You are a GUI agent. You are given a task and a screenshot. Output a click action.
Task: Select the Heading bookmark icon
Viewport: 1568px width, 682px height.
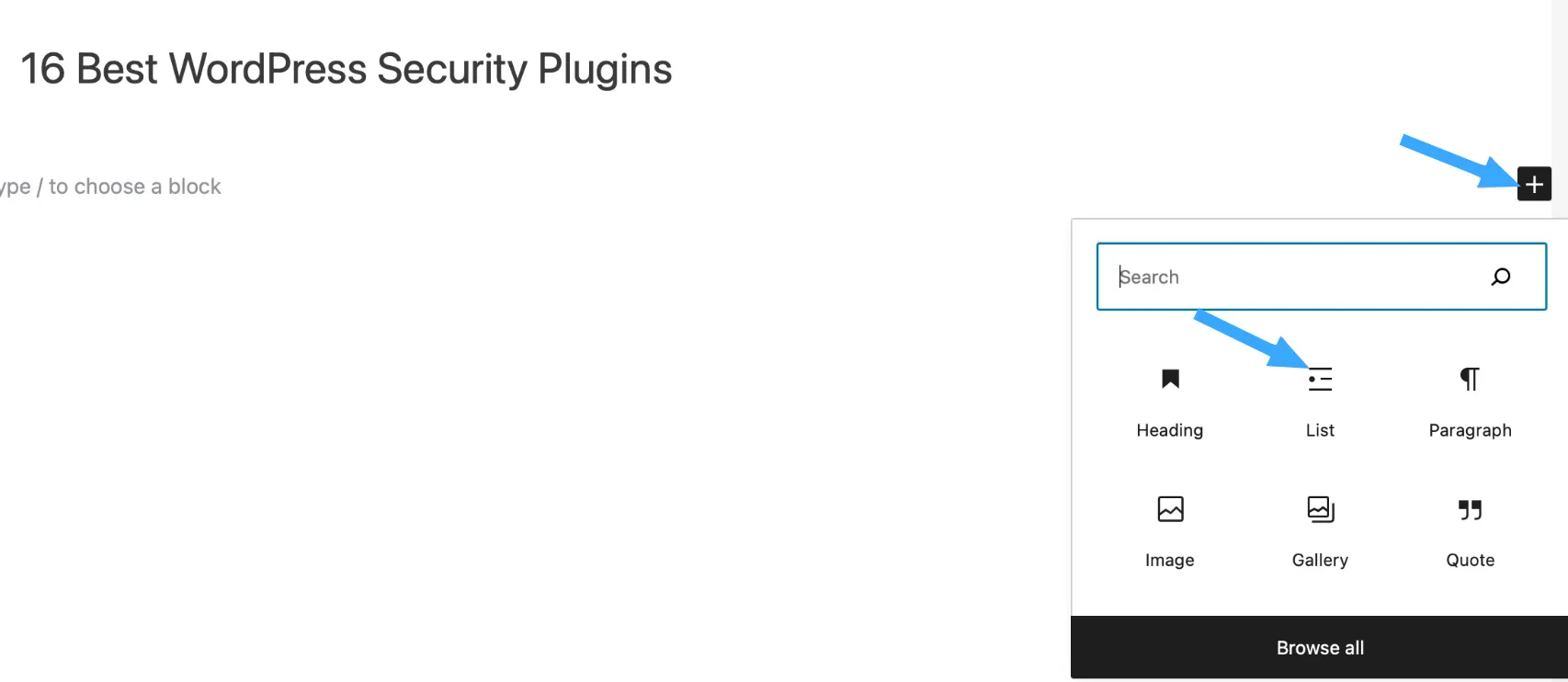pyautogui.click(x=1170, y=379)
